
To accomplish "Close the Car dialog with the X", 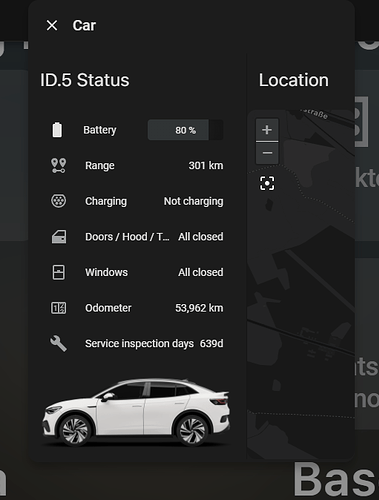I will click(52, 25).
